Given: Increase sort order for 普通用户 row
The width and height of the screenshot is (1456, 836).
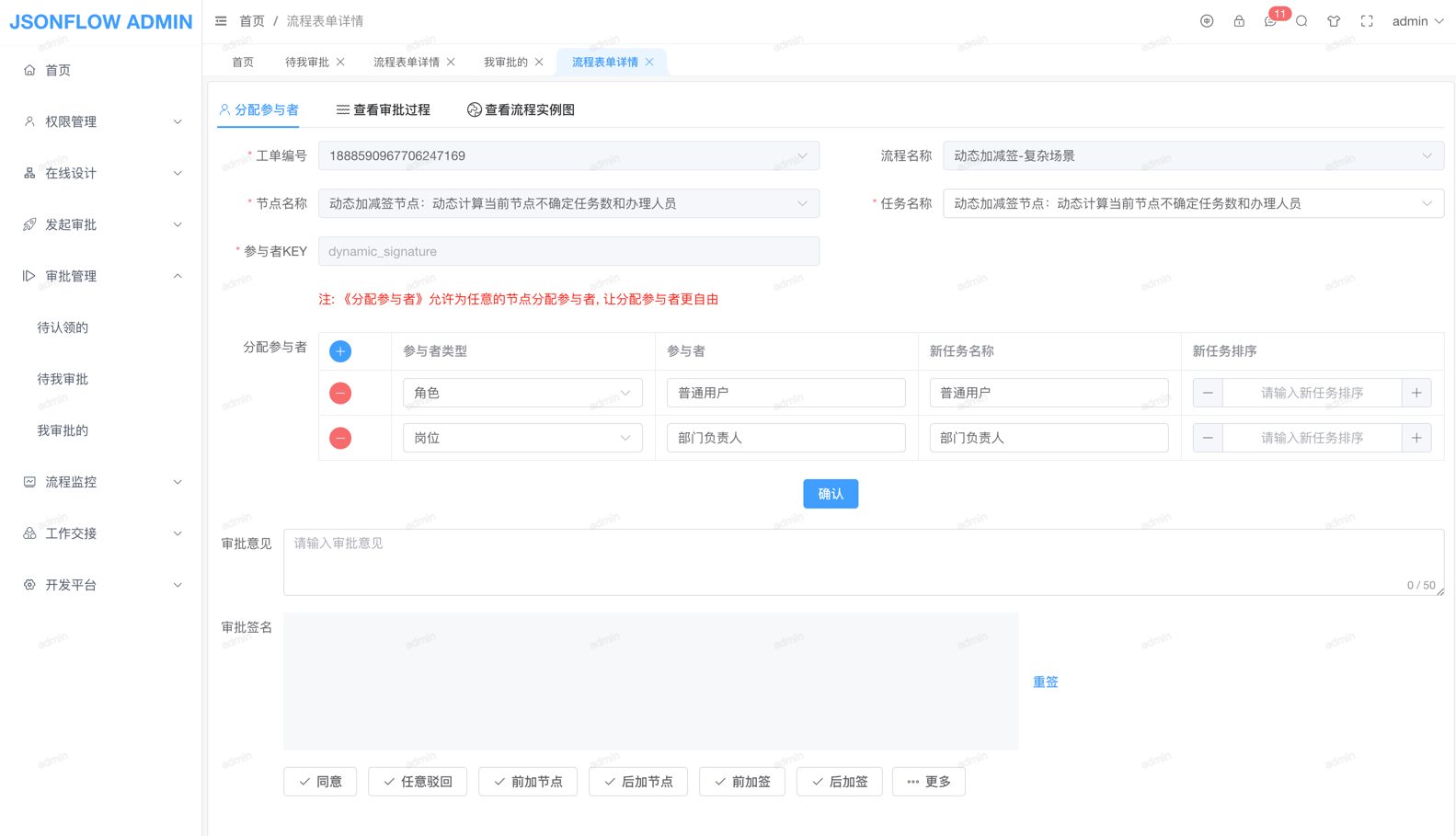Looking at the screenshot, I should click(1416, 393).
